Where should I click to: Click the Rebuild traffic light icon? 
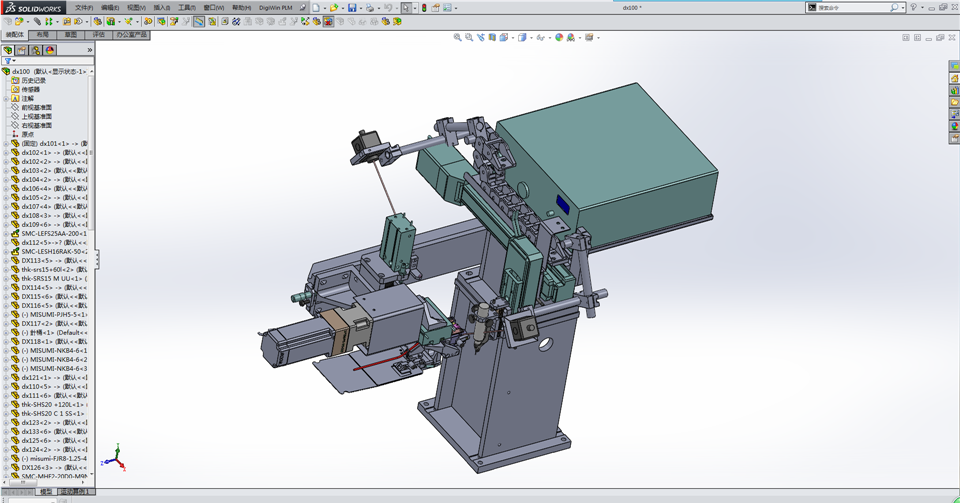(x=423, y=8)
